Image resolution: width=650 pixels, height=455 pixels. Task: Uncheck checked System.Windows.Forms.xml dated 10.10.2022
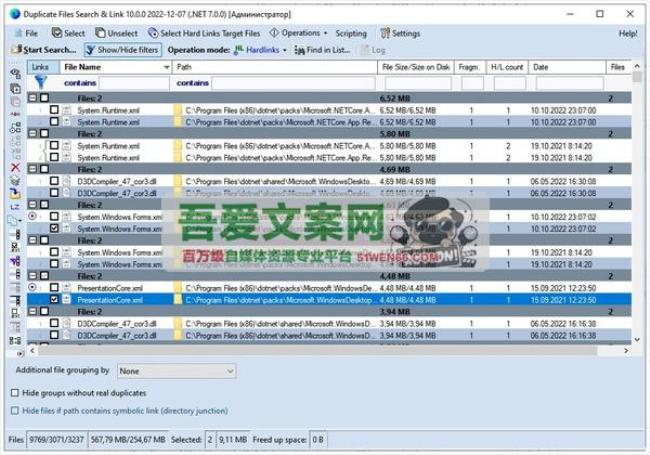(54, 228)
